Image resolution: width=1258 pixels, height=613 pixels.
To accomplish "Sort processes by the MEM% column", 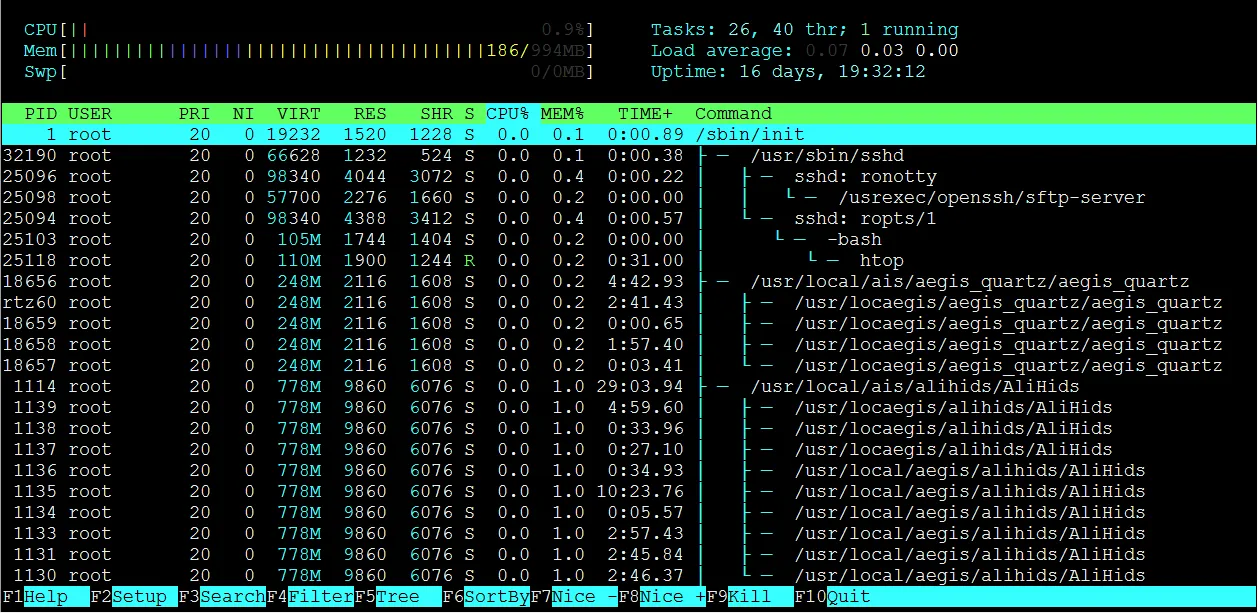I will tap(562, 113).
